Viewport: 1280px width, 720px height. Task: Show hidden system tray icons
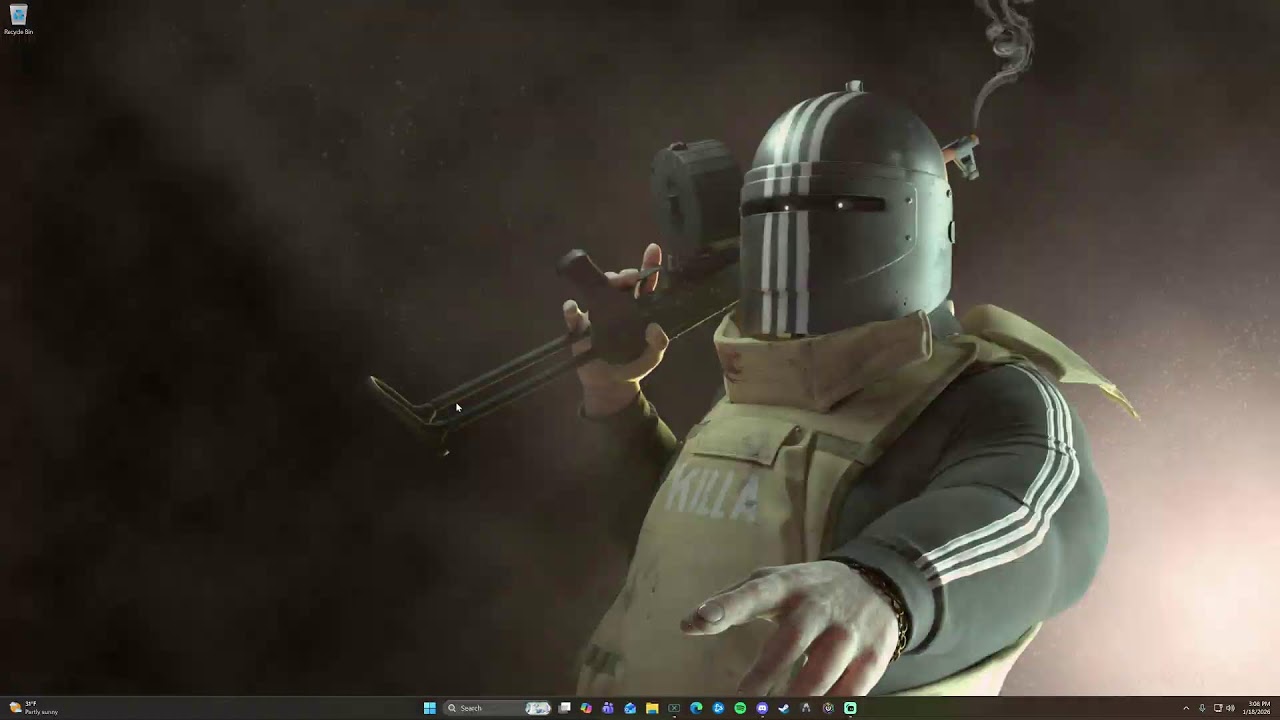[1186, 708]
